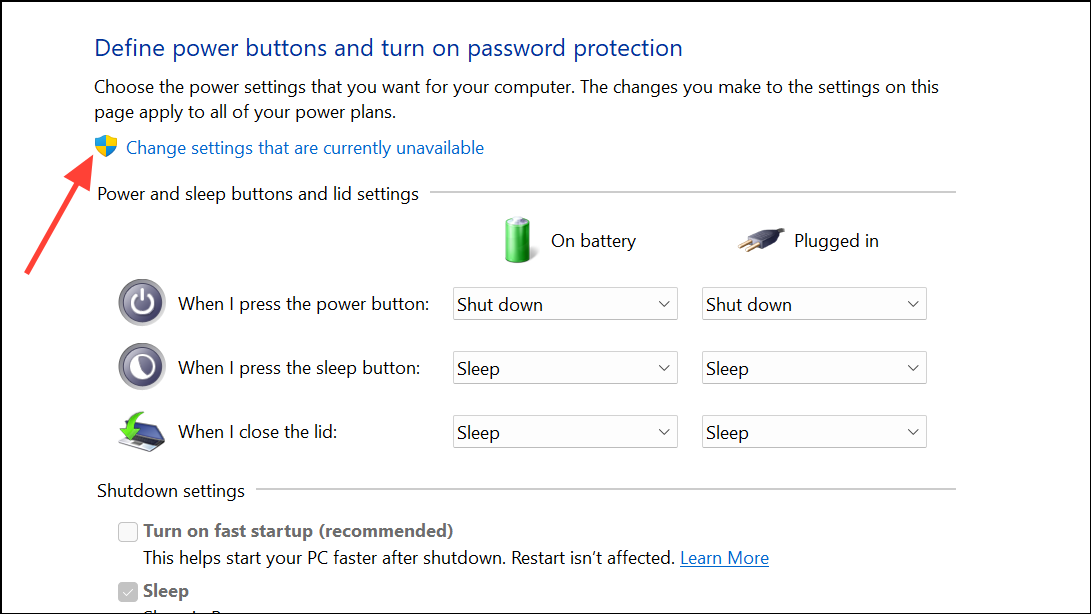Open the On battery dropdown for closing the lid
Image resolution: width=1091 pixels, height=614 pixels.
(x=565, y=431)
